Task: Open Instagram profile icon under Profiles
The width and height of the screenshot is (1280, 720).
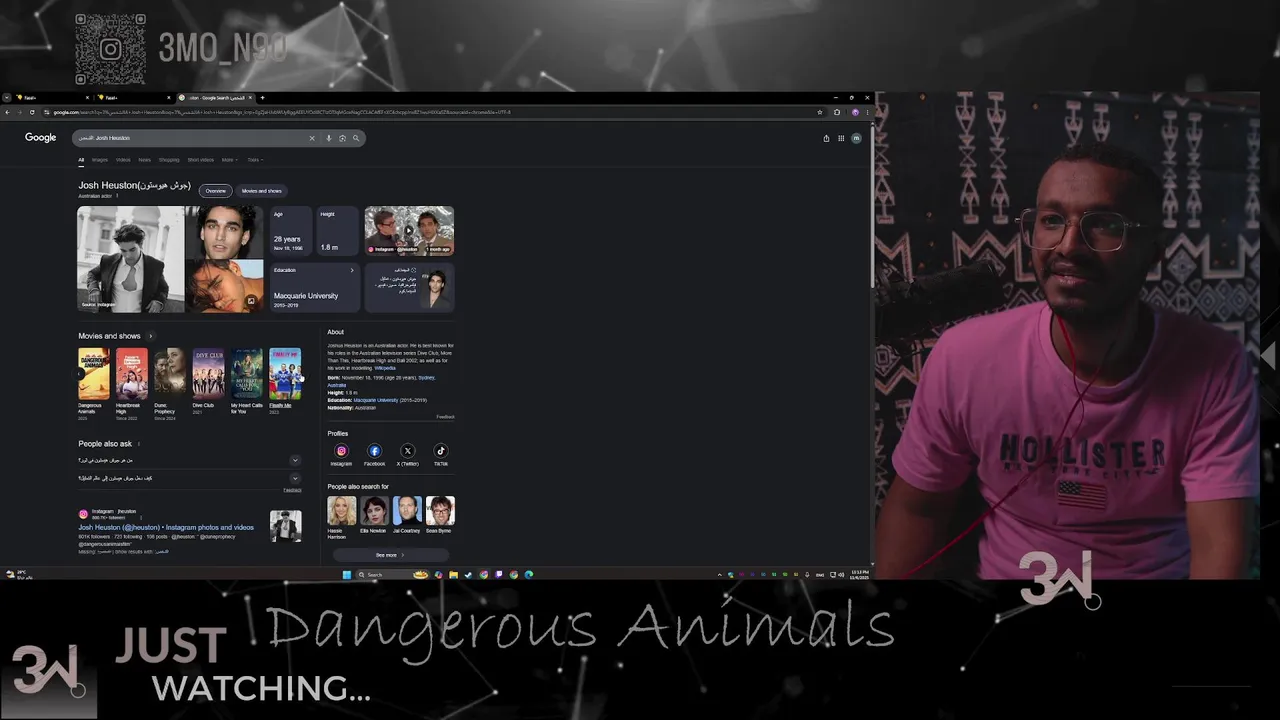Action: click(x=341, y=451)
